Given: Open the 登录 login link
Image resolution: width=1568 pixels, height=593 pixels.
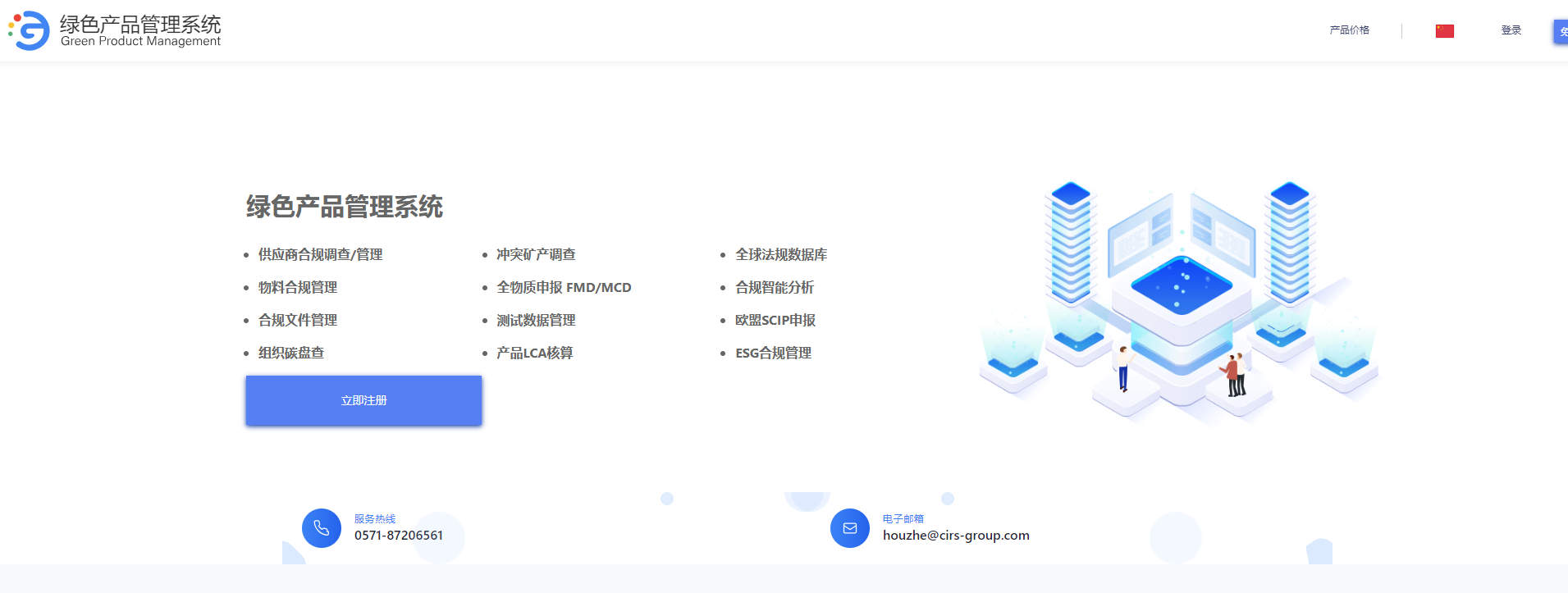Looking at the screenshot, I should click(1511, 30).
